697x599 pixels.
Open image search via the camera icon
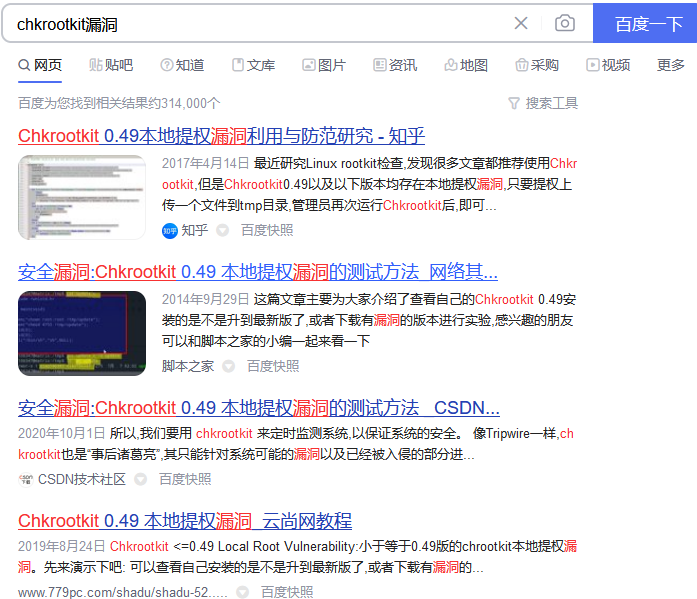pos(565,23)
